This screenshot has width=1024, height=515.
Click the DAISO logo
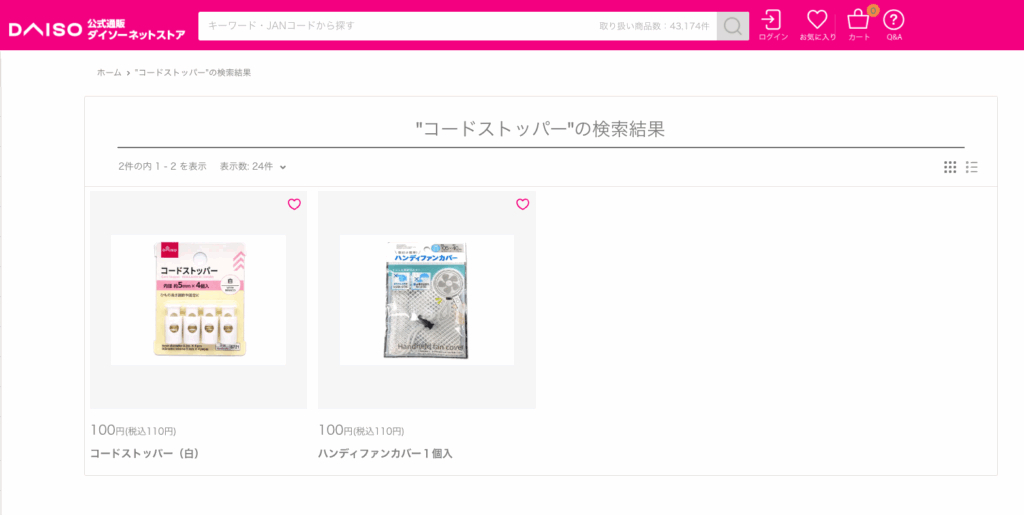click(x=44, y=29)
